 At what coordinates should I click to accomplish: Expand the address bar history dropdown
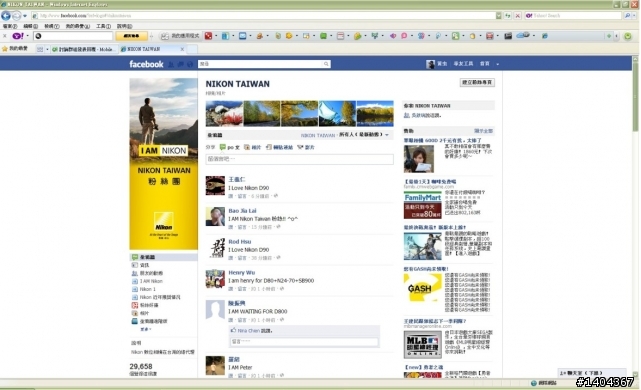point(498,16)
